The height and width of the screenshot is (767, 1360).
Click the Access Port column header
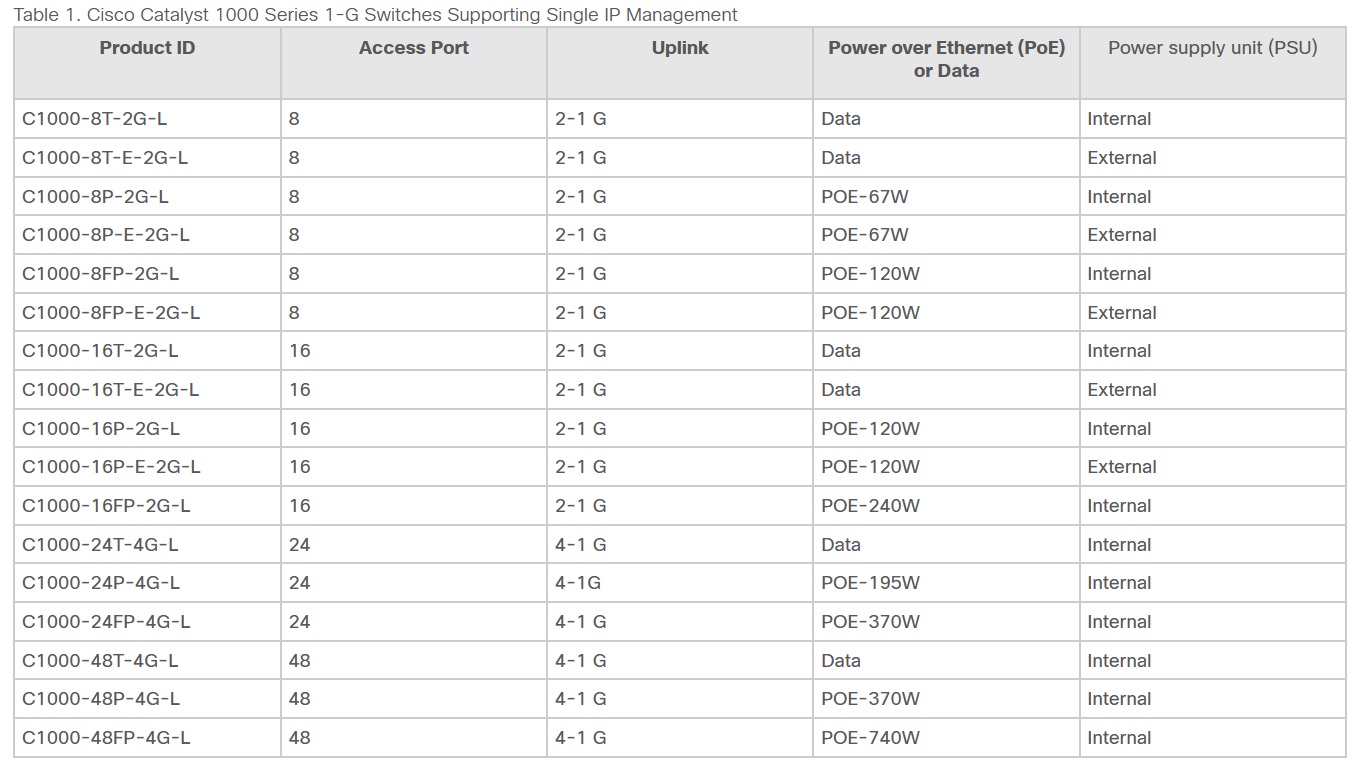tap(413, 48)
